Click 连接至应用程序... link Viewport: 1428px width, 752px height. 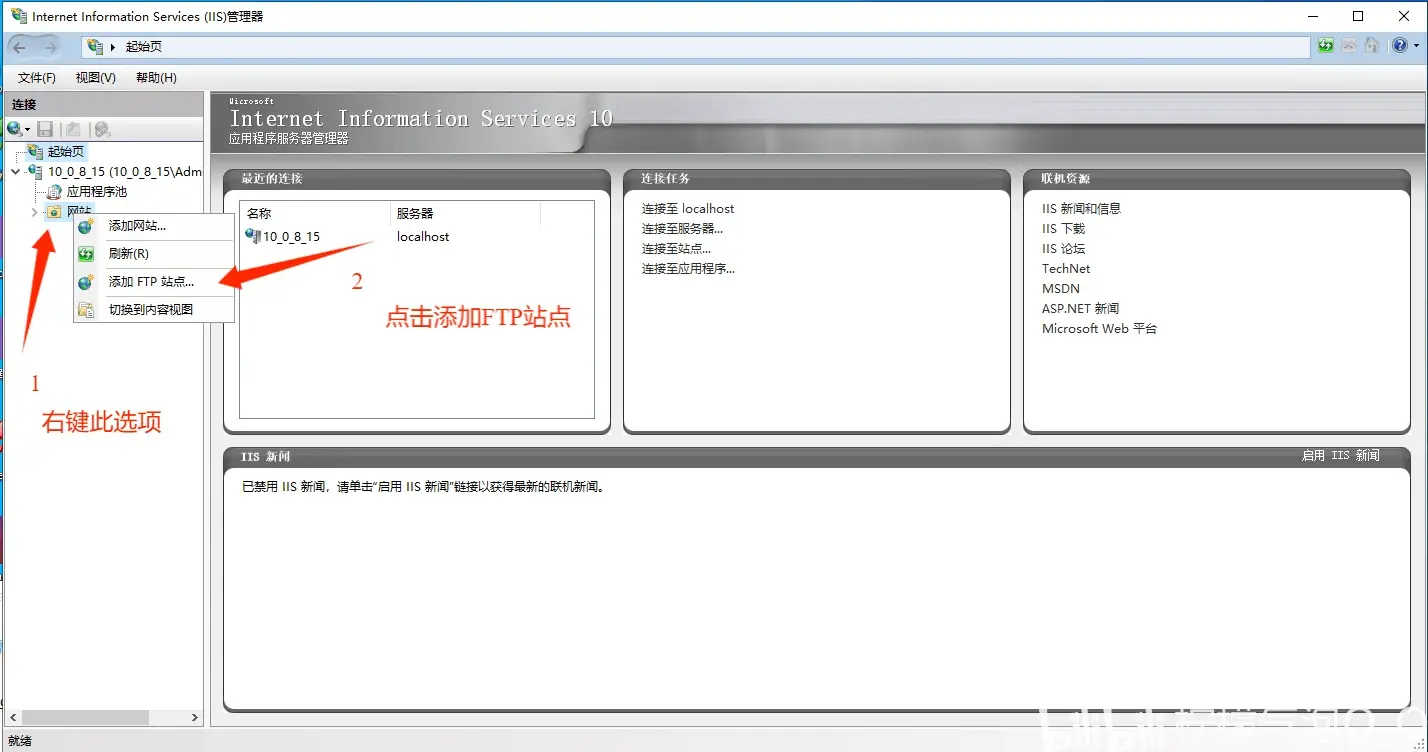(688, 269)
